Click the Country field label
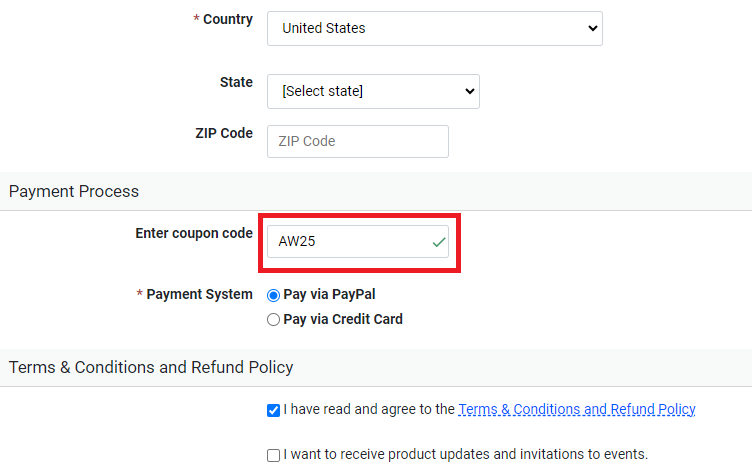752x469 pixels. point(227,20)
